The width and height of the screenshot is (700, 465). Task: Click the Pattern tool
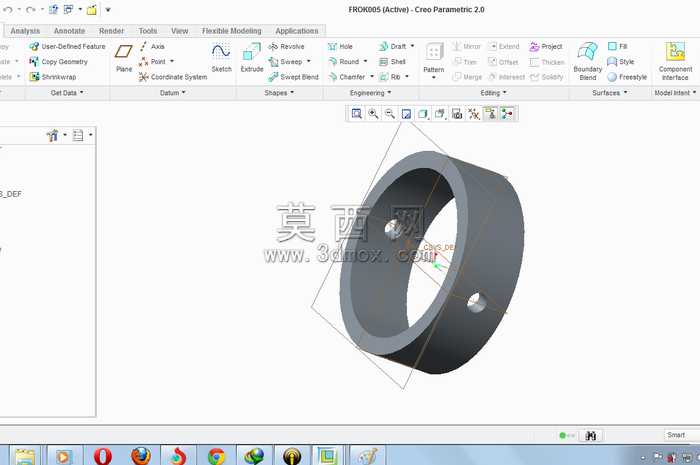pos(433,57)
